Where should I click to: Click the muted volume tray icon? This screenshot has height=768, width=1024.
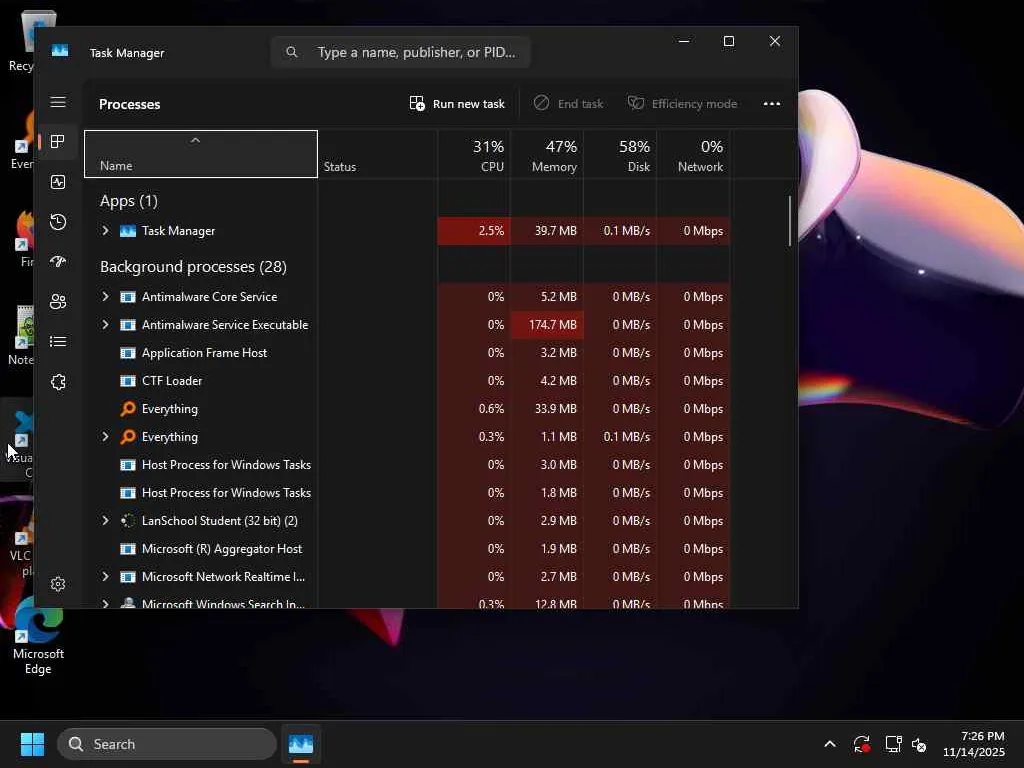tap(920, 744)
